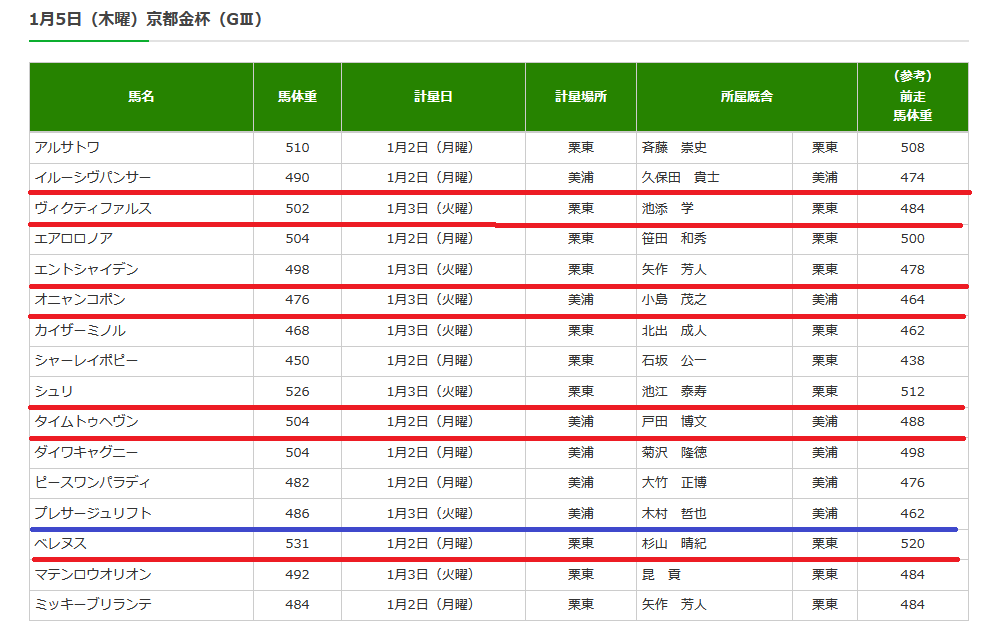Click weight value 510 for アルサトワ

tap(297, 147)
